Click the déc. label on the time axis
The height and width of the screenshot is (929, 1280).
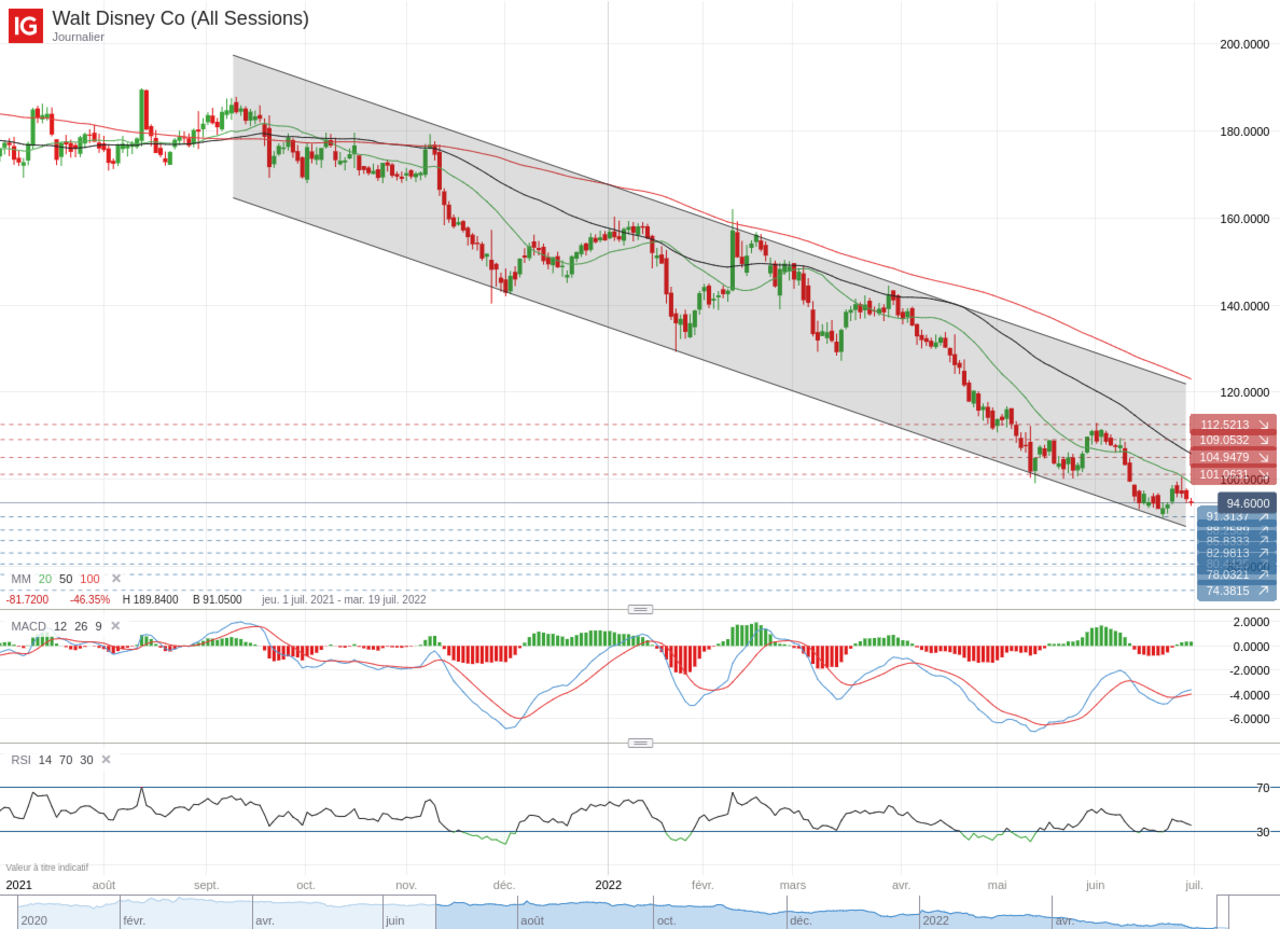coord(504,885)
